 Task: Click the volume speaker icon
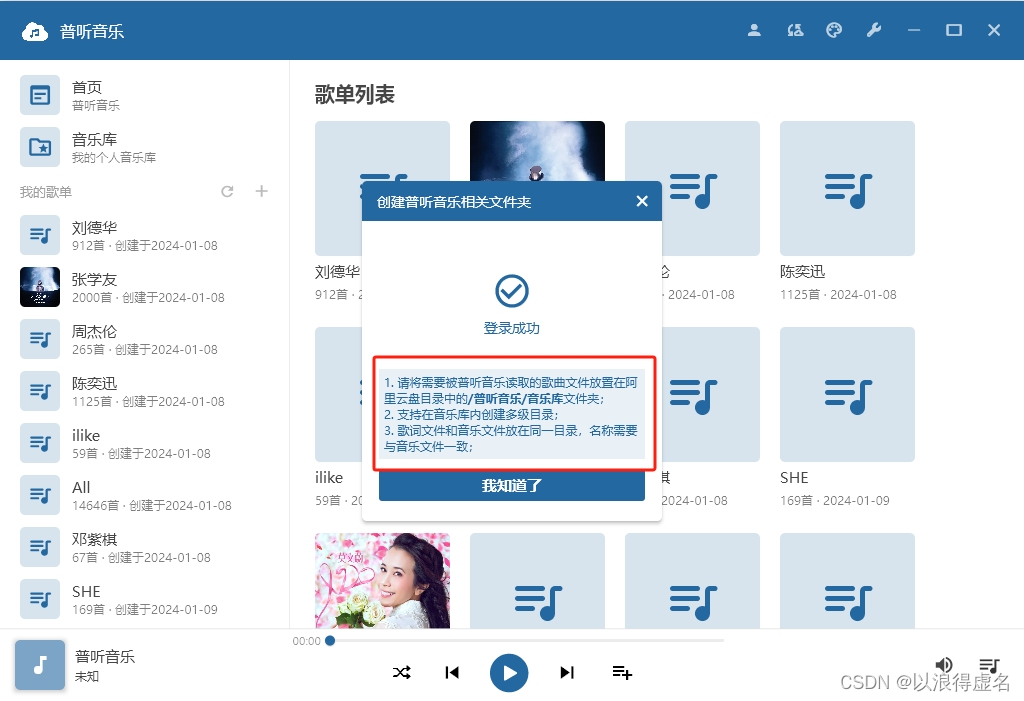[944, 665]
